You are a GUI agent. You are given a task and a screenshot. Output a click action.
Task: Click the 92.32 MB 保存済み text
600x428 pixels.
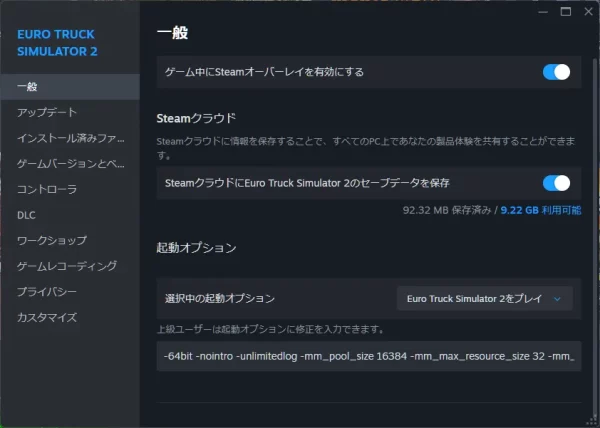click(447, 210)
